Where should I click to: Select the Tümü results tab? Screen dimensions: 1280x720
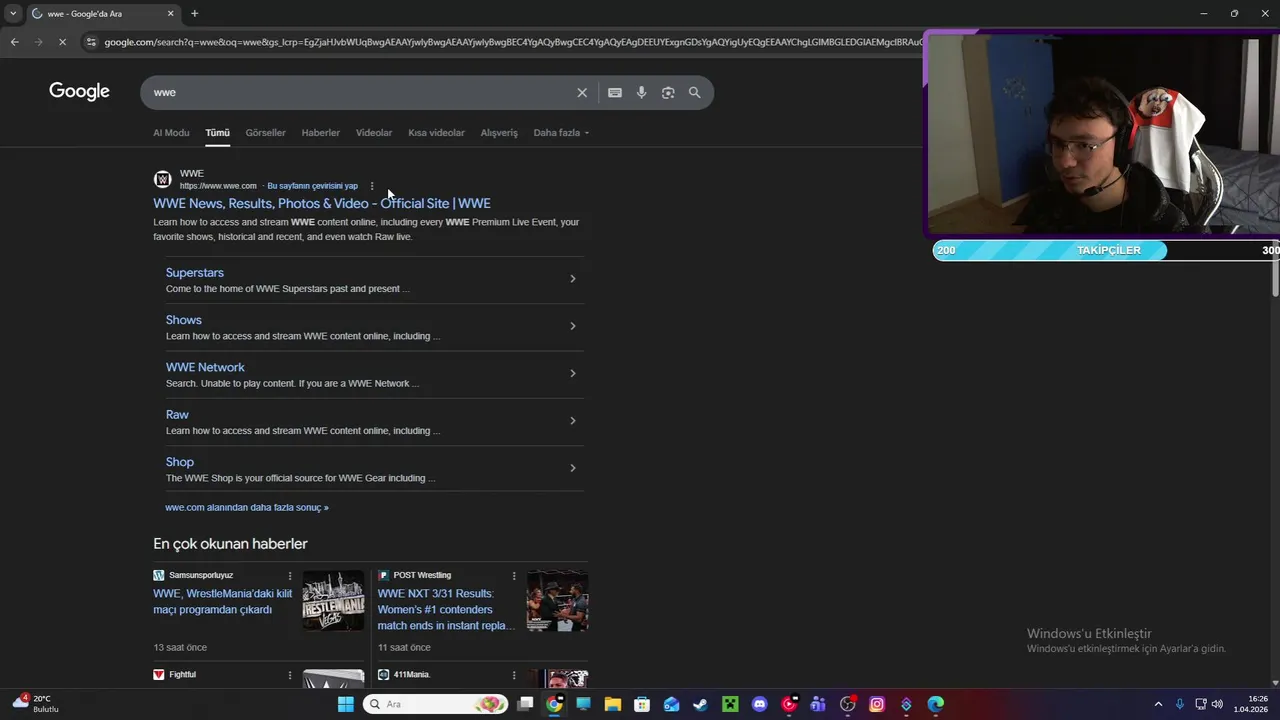217,132
